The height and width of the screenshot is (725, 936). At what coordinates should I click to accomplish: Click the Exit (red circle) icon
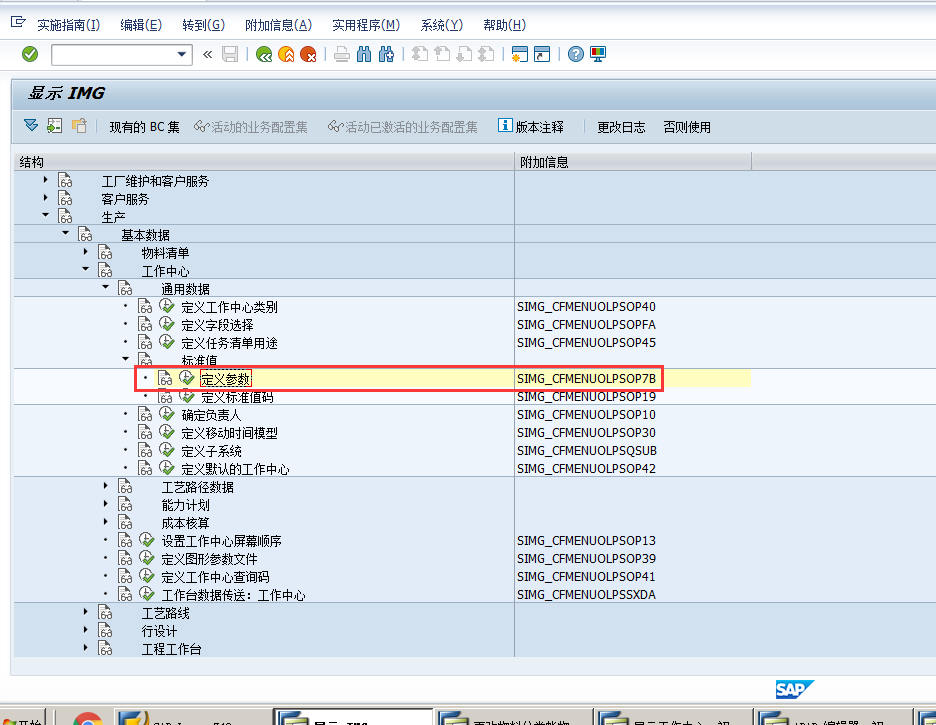click(306, 54)
